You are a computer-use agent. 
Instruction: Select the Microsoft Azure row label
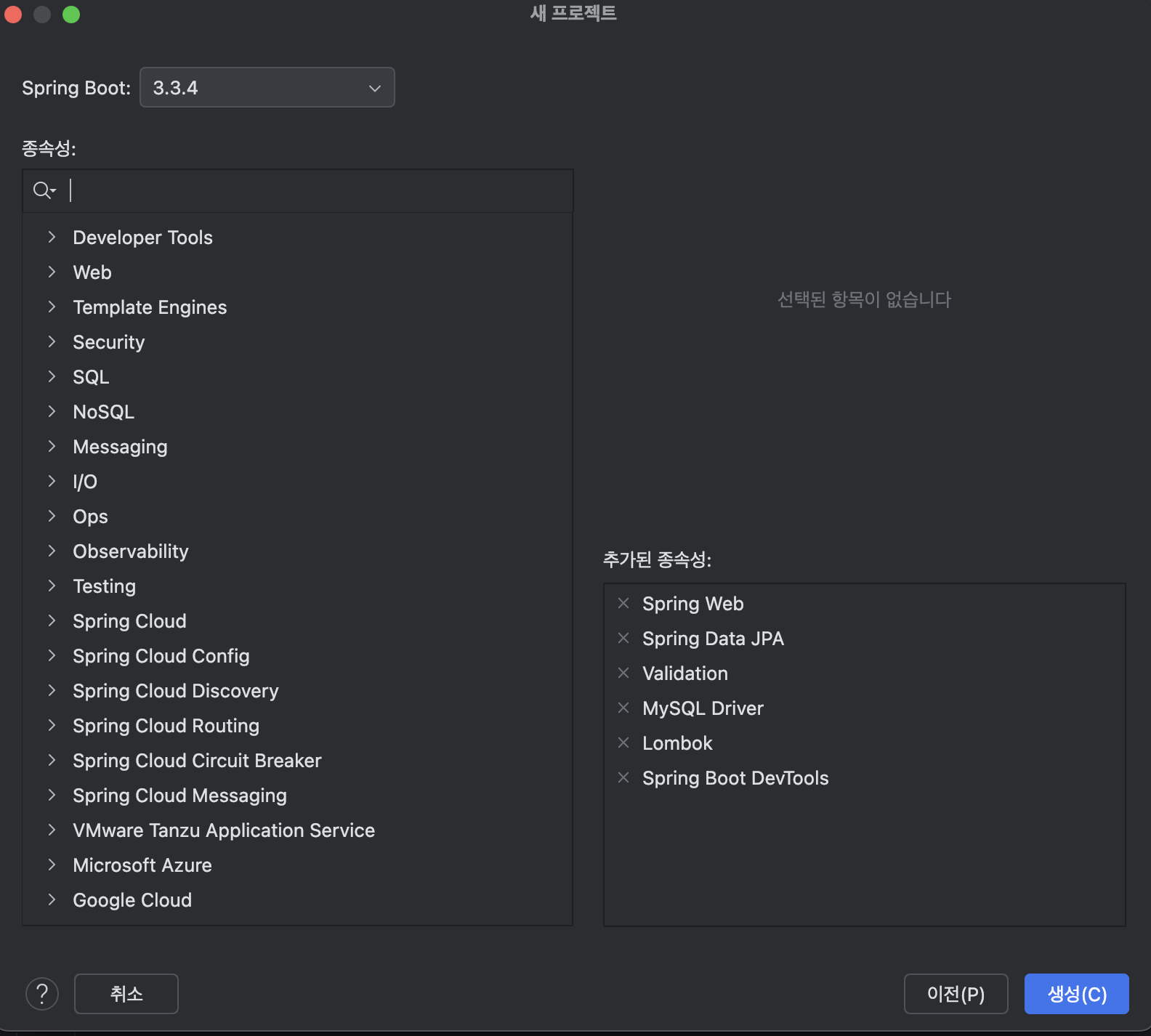[142, 865]
